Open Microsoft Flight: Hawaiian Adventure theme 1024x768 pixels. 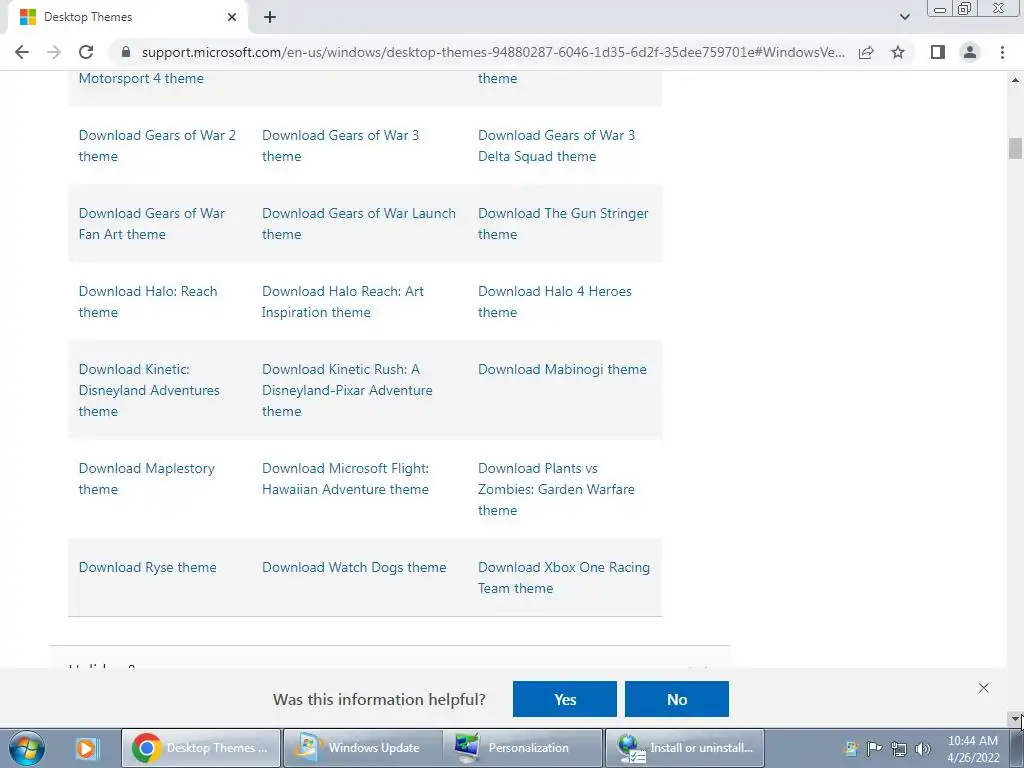[x=345, y=479]
